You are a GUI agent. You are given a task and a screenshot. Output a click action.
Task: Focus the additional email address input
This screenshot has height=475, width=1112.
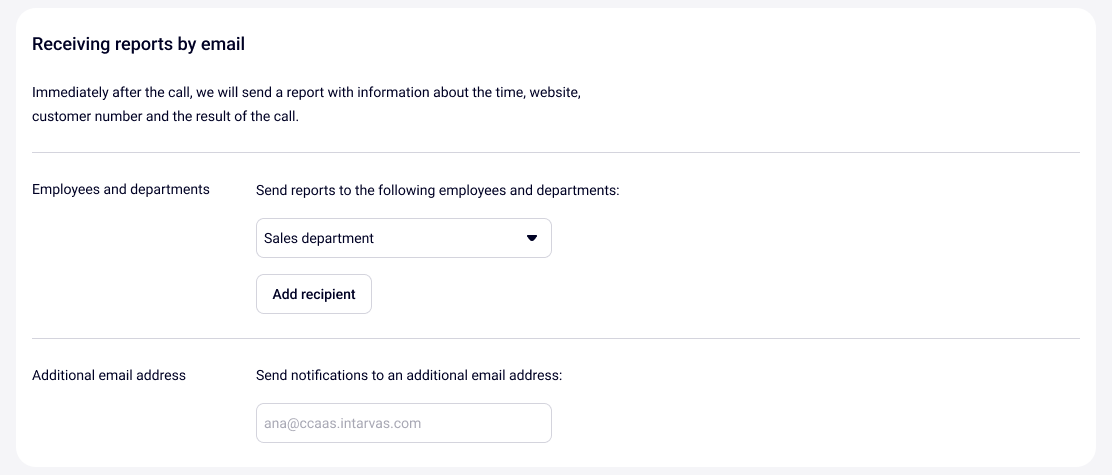(403, 423)
